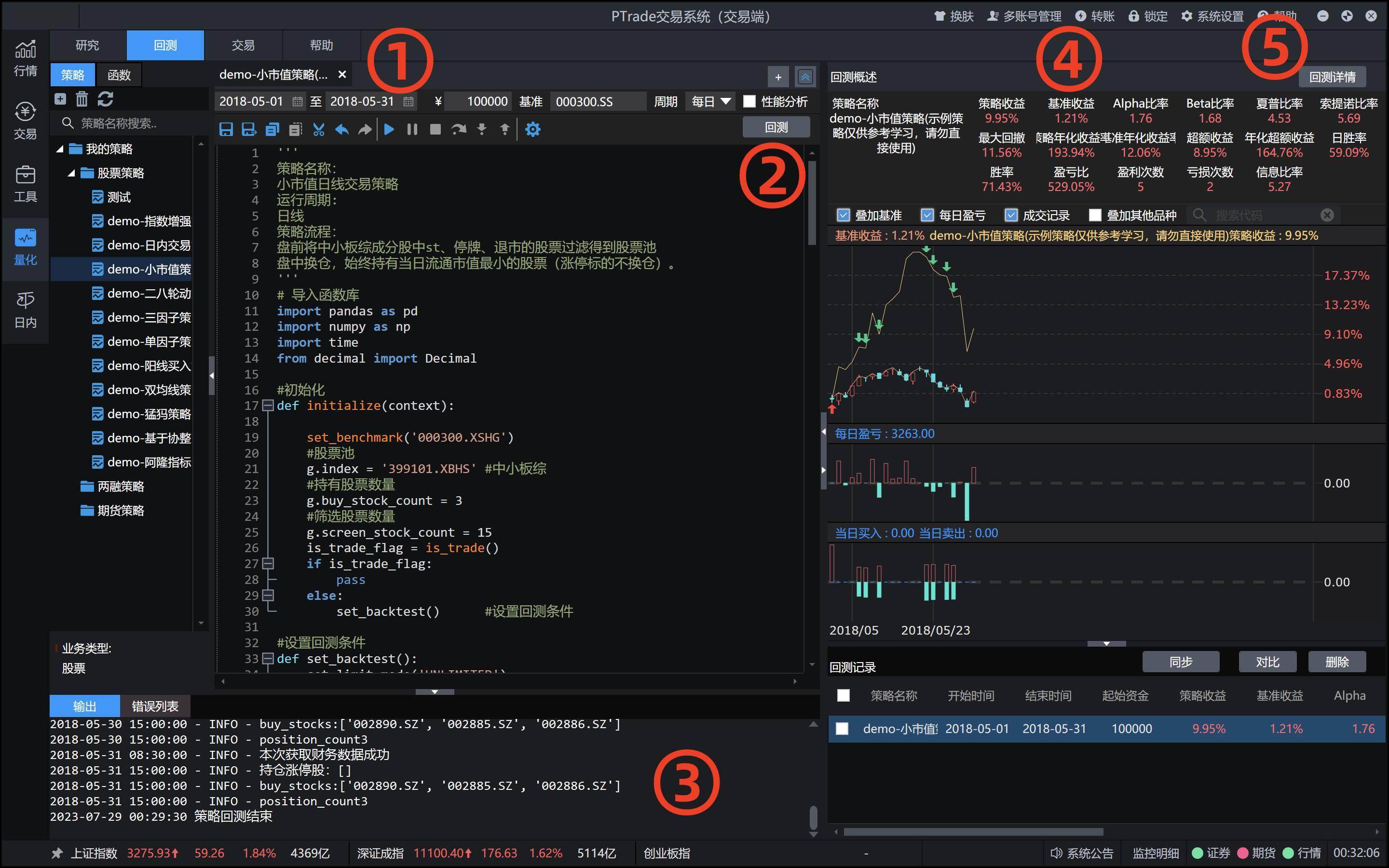Open the 行情 market sidebar icon

tap(25, 57)
